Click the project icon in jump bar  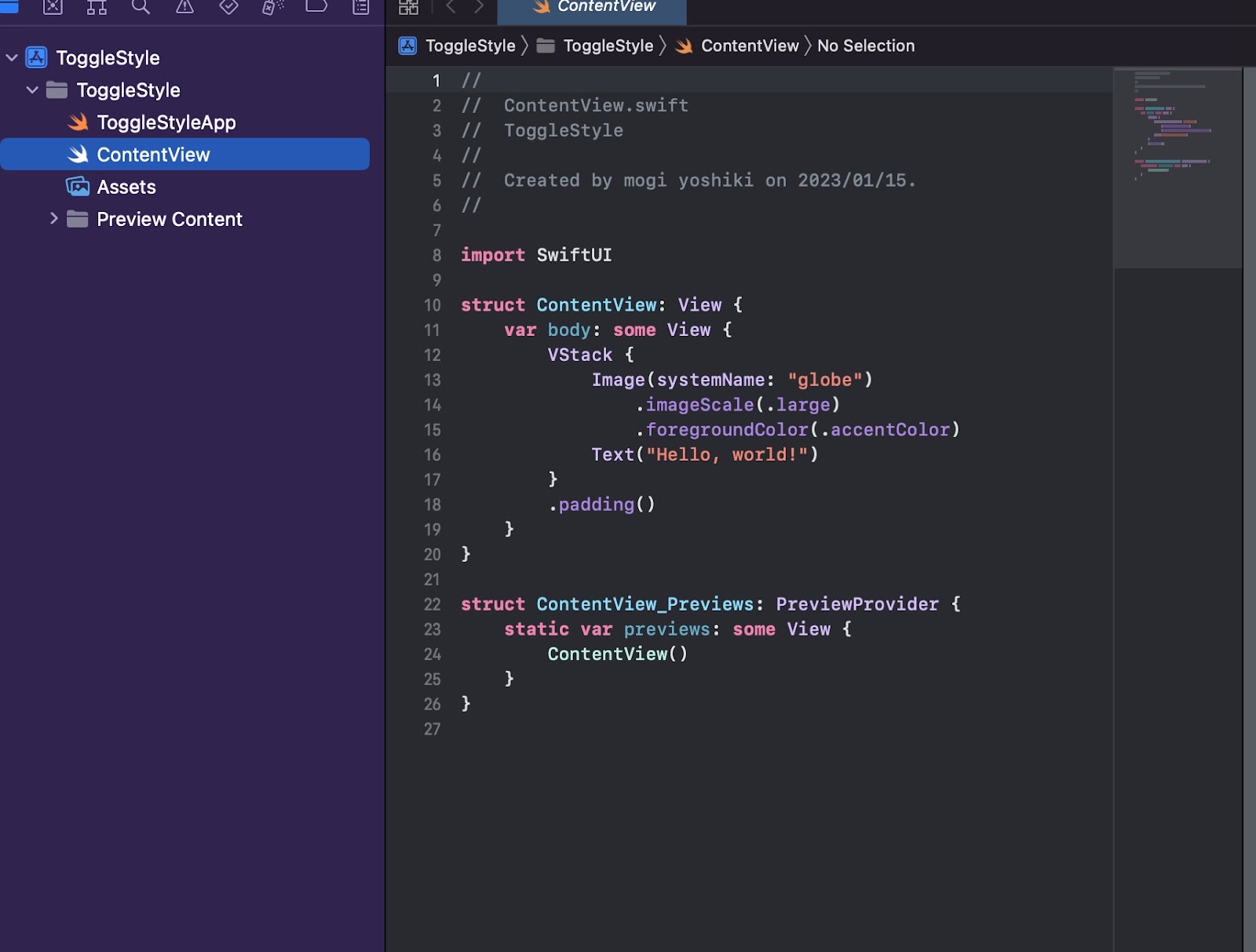[407, 46]
